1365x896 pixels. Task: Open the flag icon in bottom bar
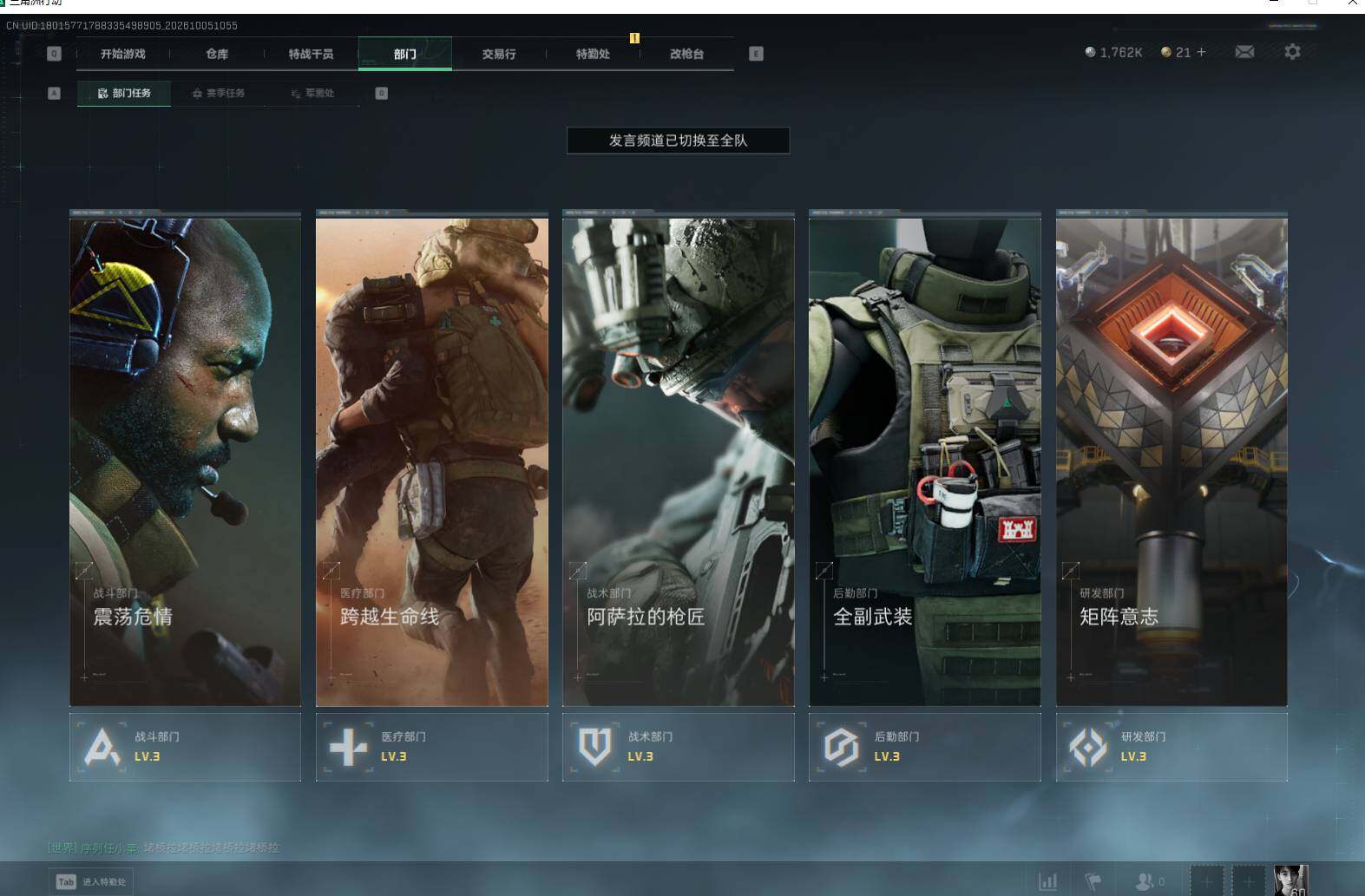(x=1093, y=881)
